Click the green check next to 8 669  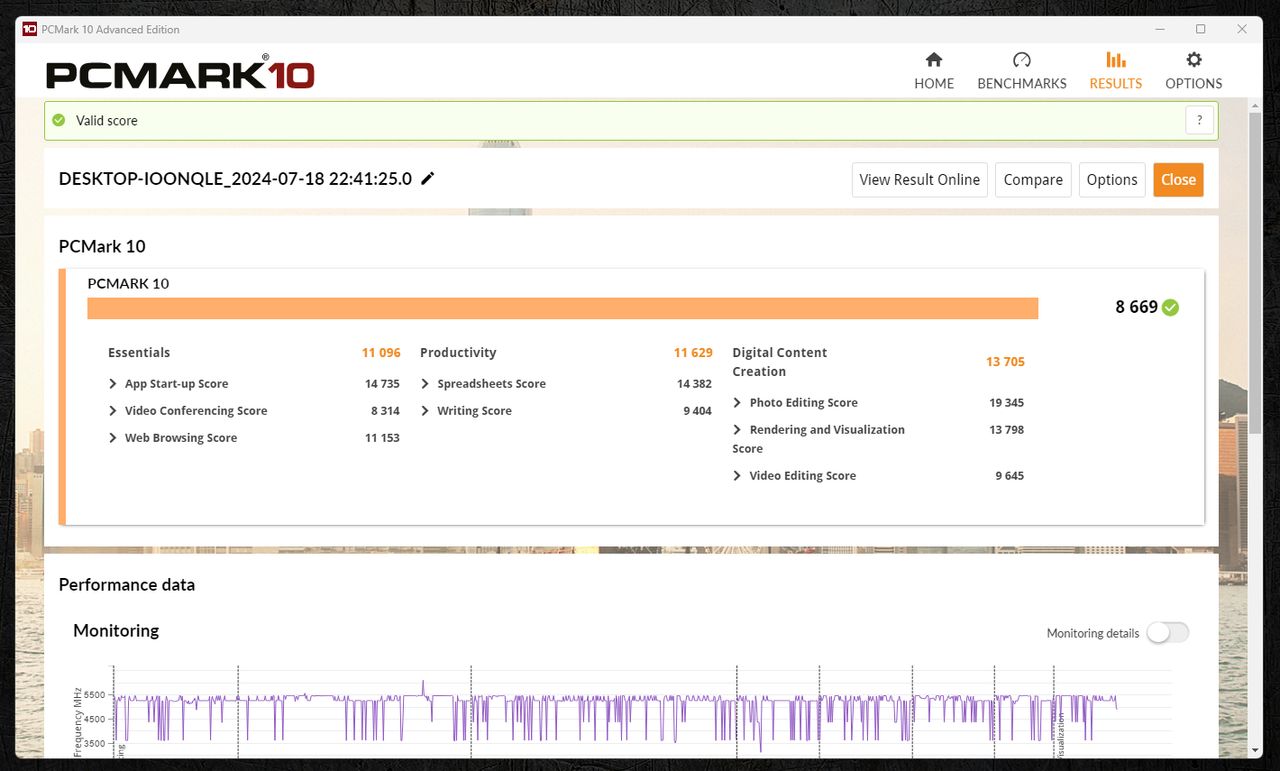[x=1171, y=307]
